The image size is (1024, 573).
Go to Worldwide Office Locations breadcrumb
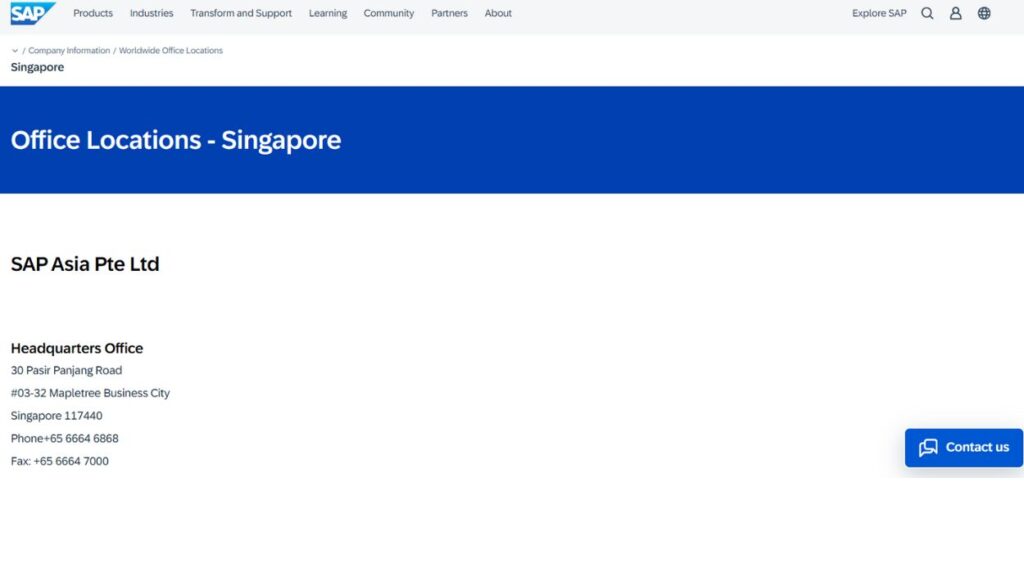tap(170, 50)
